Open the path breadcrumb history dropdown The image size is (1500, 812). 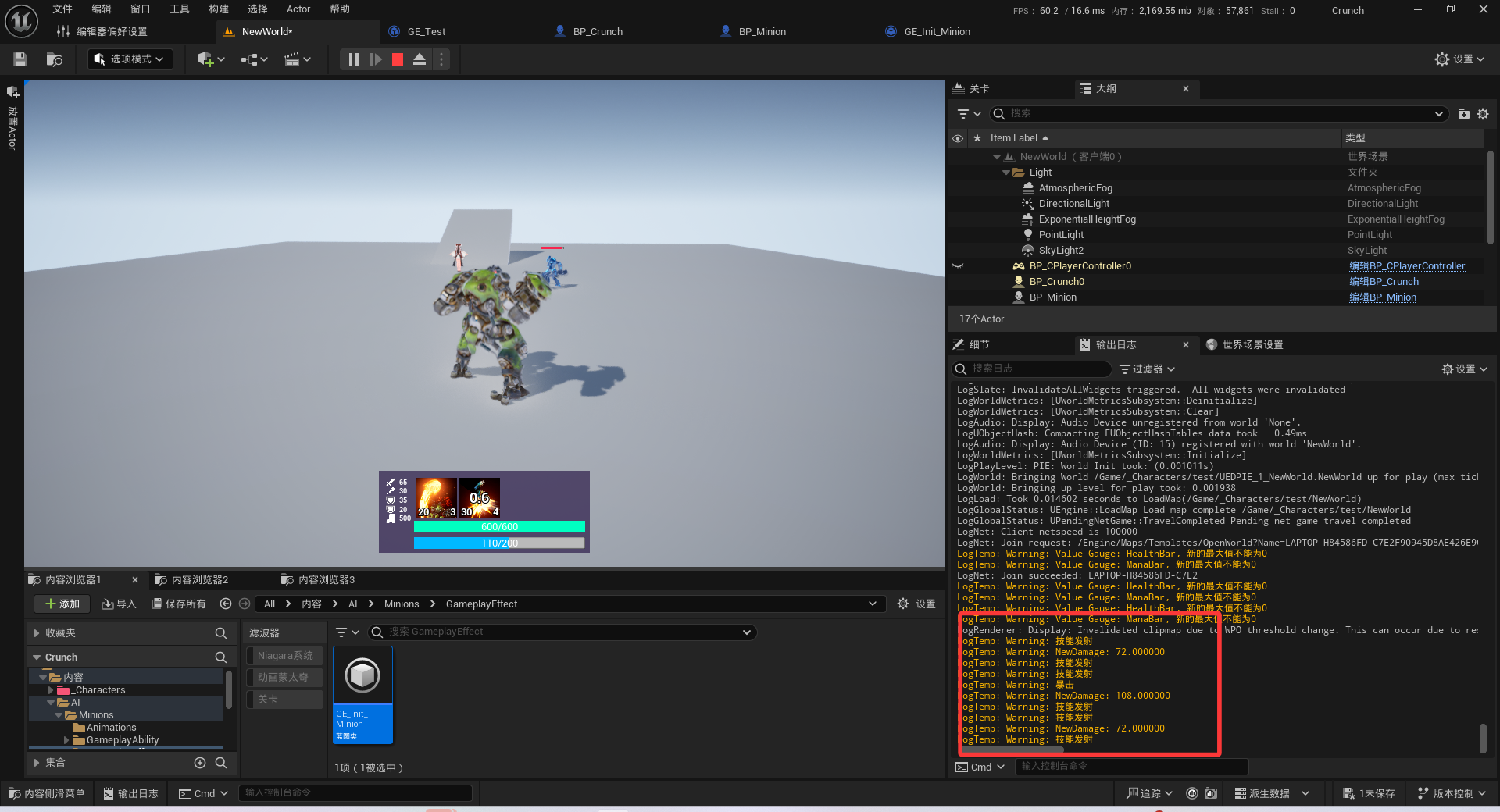[x=872, y=604]
